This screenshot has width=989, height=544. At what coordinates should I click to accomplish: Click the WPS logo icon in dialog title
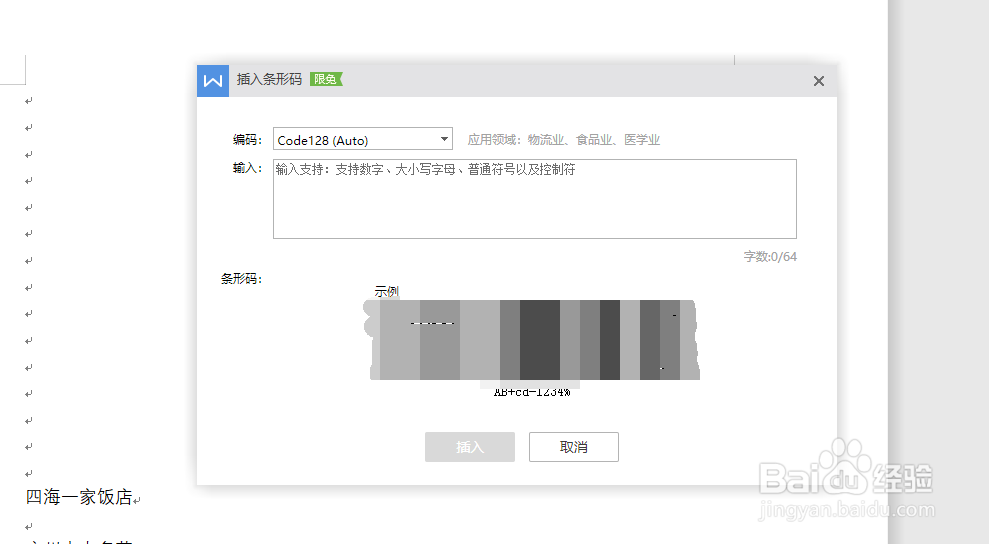pyautogui.click(x=213, y=81)
